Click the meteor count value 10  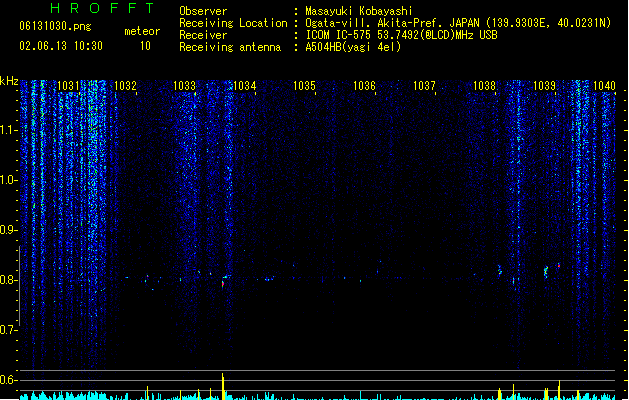[x=145, y=46]
